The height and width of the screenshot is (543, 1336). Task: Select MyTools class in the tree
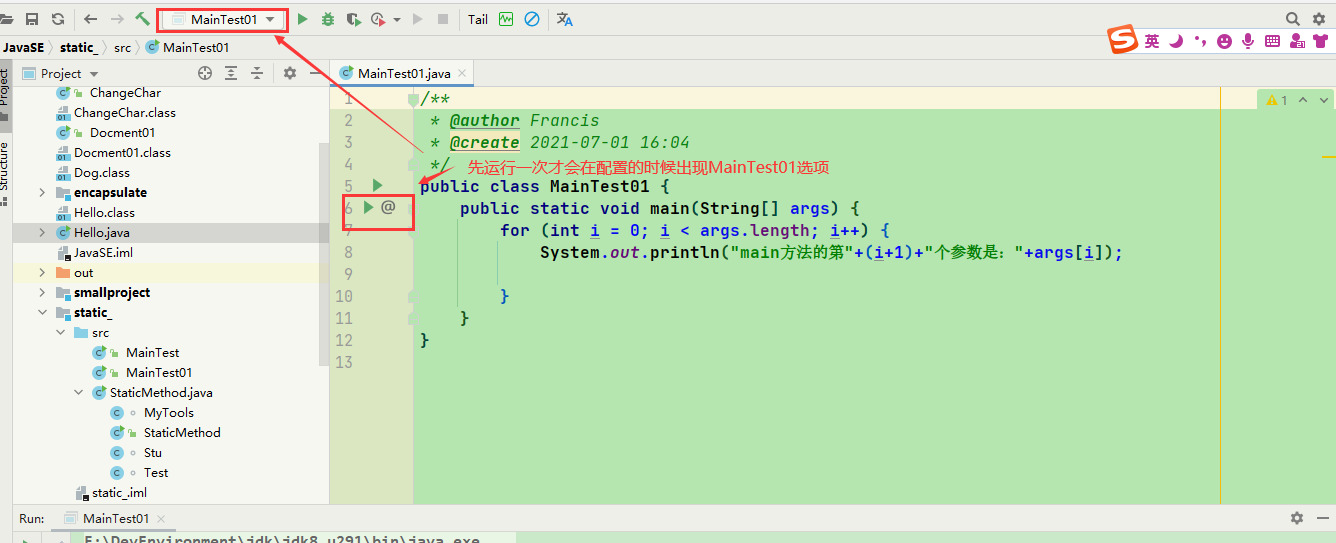tap(169, 413)
